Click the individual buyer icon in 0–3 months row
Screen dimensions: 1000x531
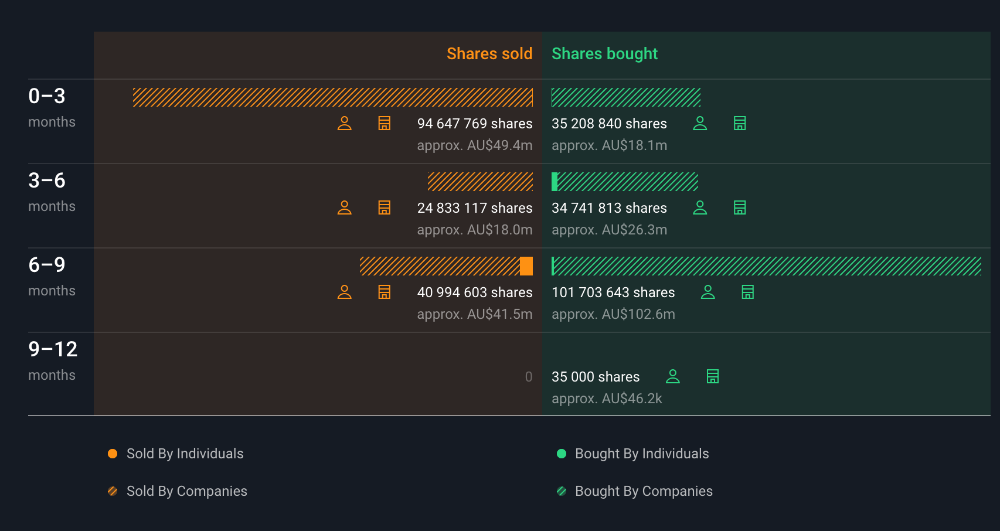(700, 124)
